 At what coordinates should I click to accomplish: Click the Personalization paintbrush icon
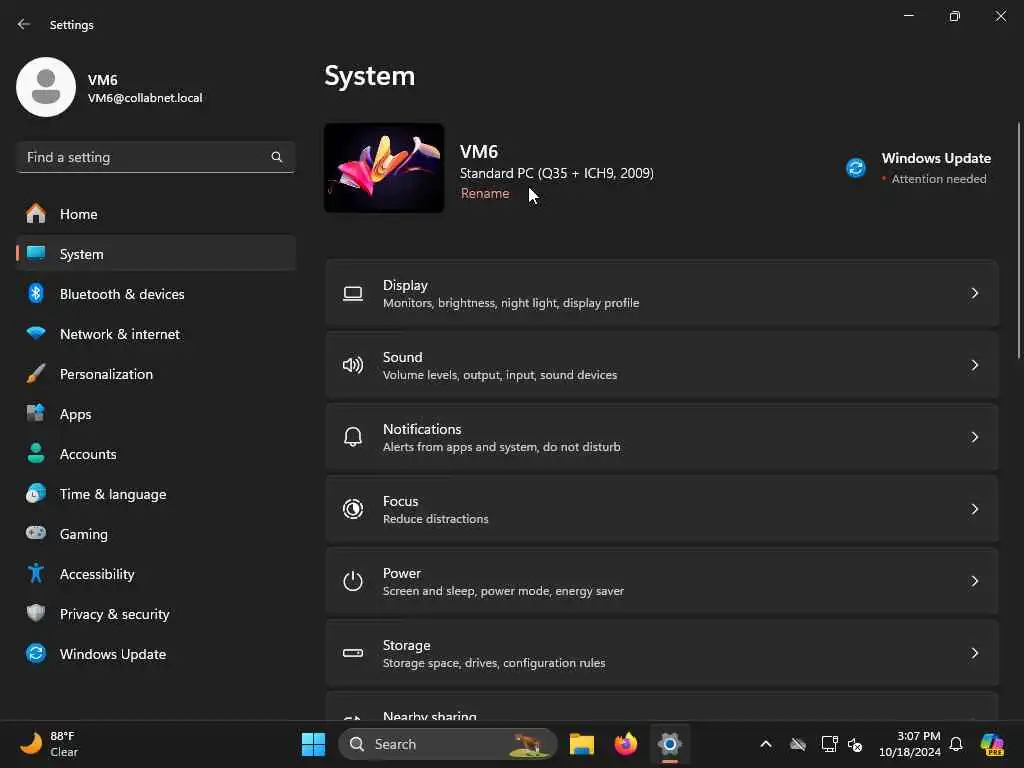[x=36, y=374]
